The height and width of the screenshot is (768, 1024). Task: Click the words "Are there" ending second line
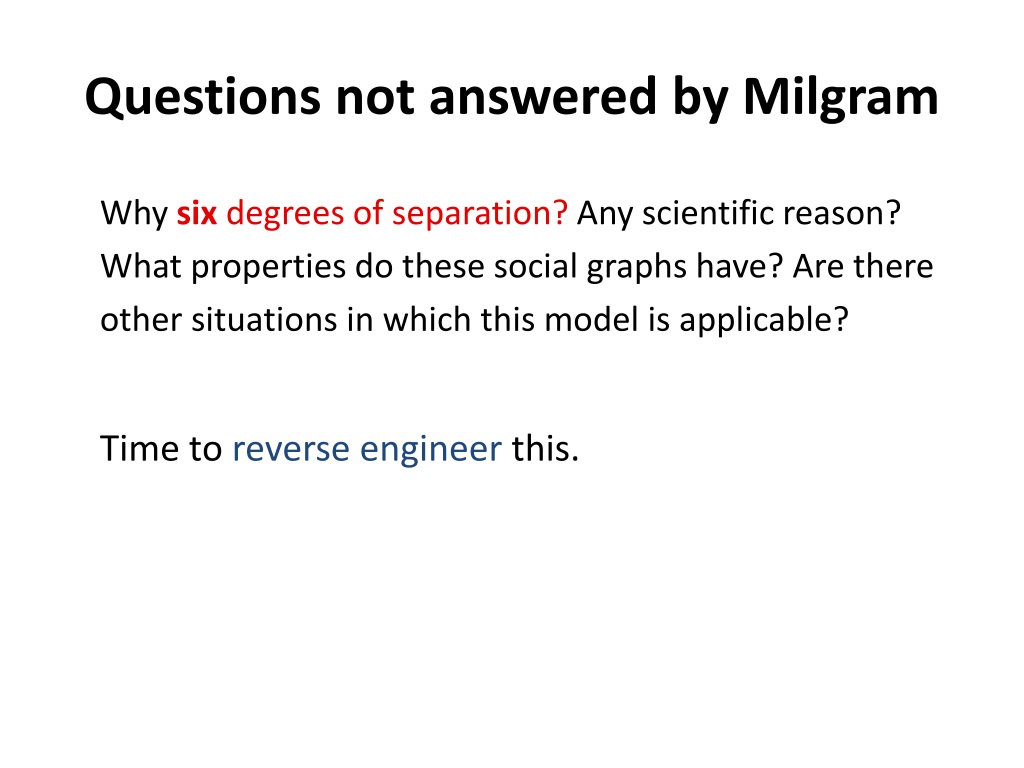863,266
